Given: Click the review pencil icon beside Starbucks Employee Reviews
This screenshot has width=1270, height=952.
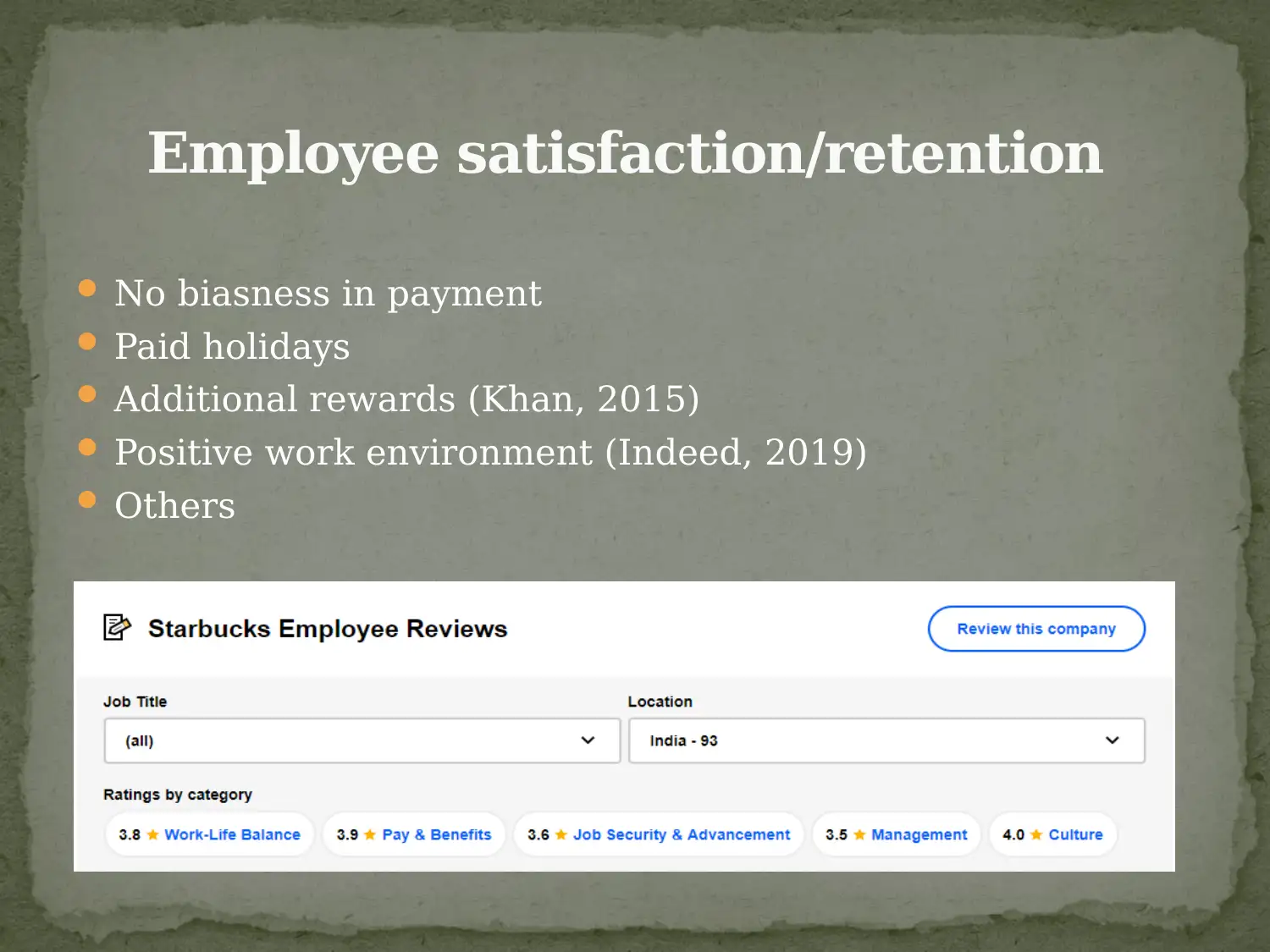Looking at the screenshot, I should (117, 627).
